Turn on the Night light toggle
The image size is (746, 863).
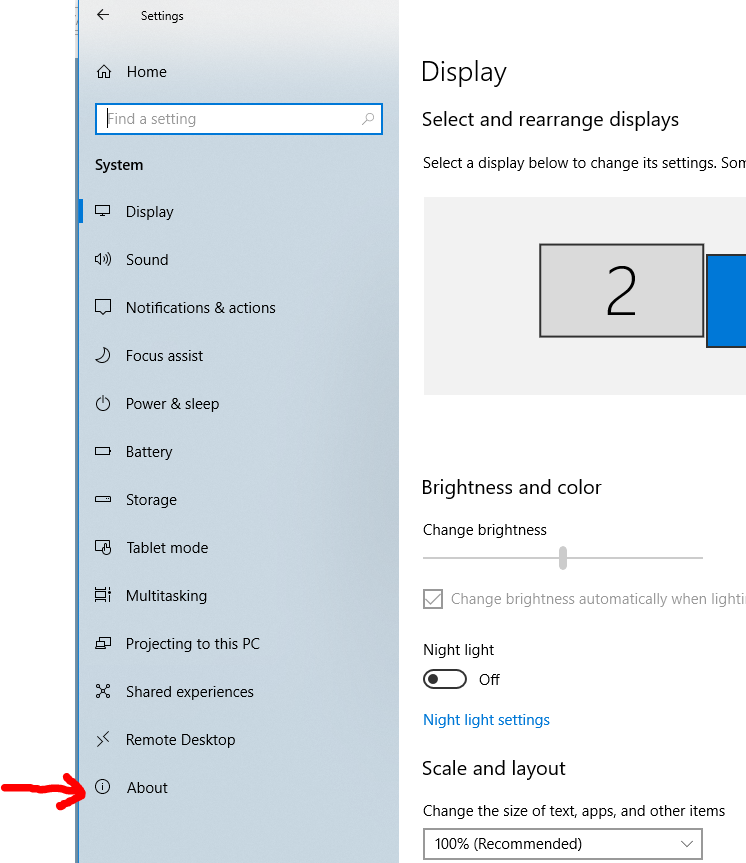[445, 680]
